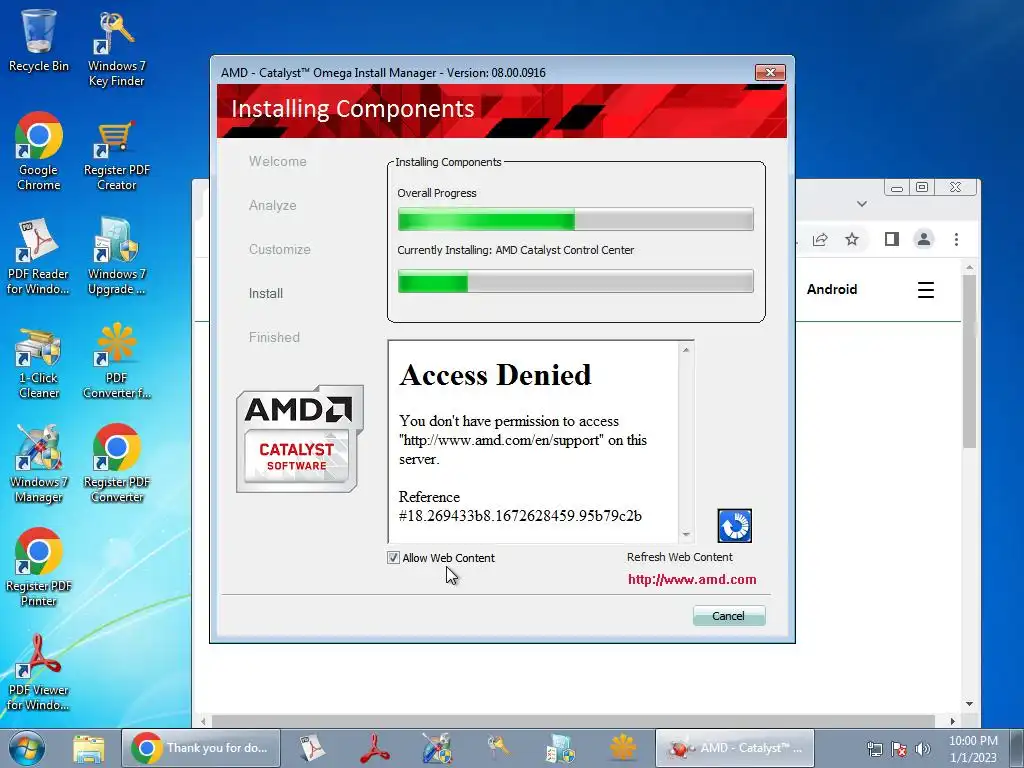This screenshot has width=1024, height=768.
Task: Click the network status tray icon
Action: [x=874, y=749]
